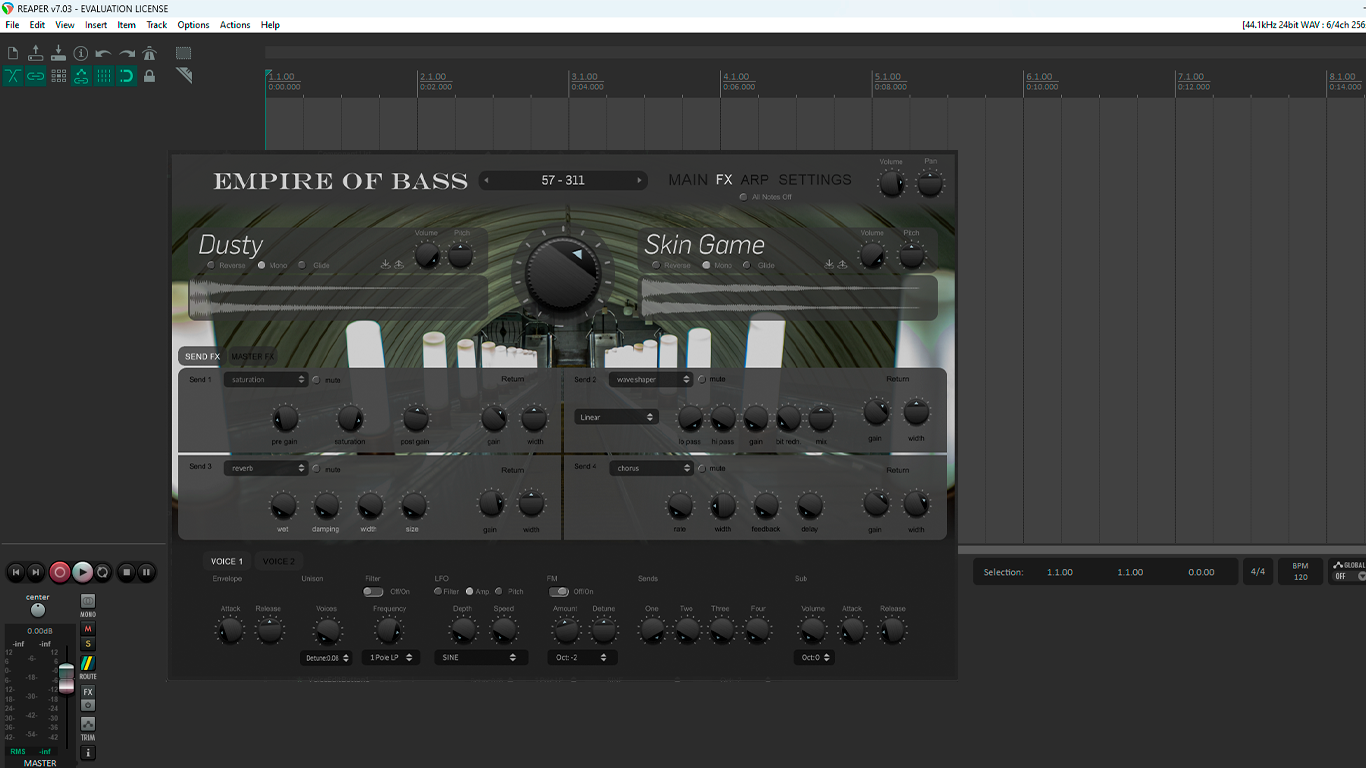
Task: Click the dashed selection rectangle icon
Action: tap(184, 53)
